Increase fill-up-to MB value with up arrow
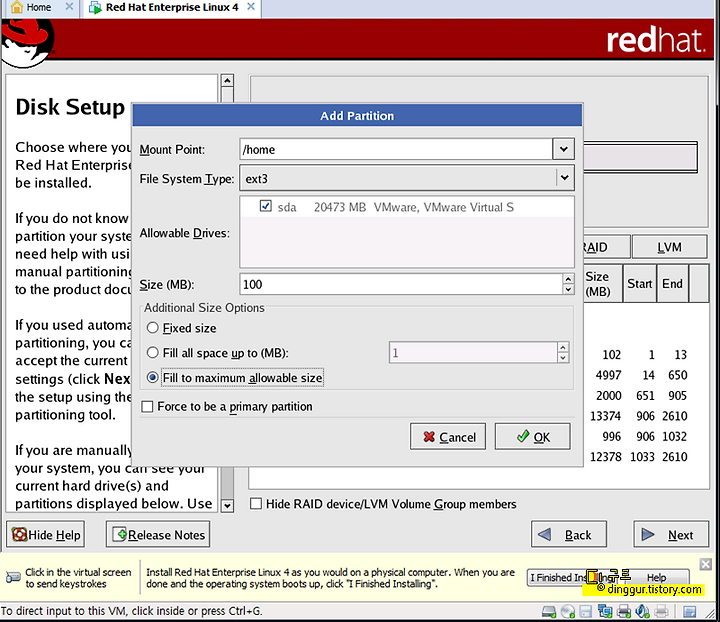This screenshot has height=622, width=720. coord(563,347)
